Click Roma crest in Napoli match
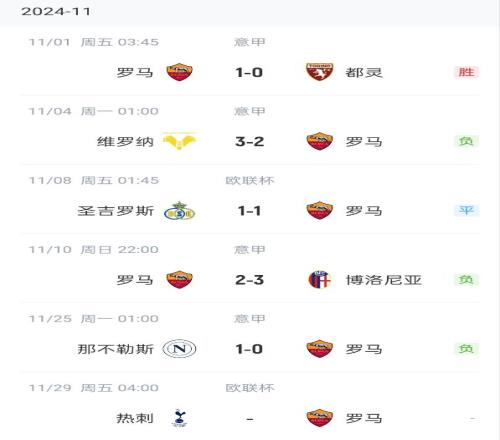 [319, 349]
